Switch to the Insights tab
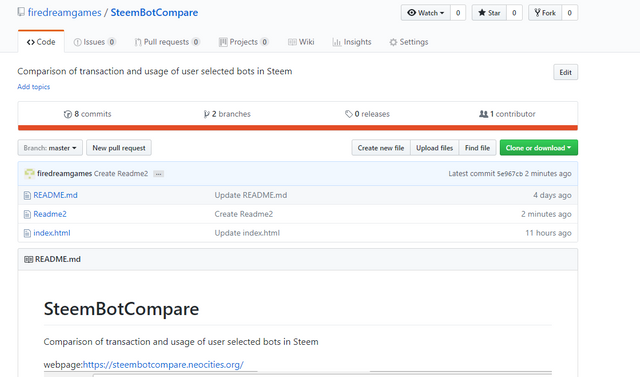Image resolution: width=640 pixels, height=377 pixels. tap(352, 42)
